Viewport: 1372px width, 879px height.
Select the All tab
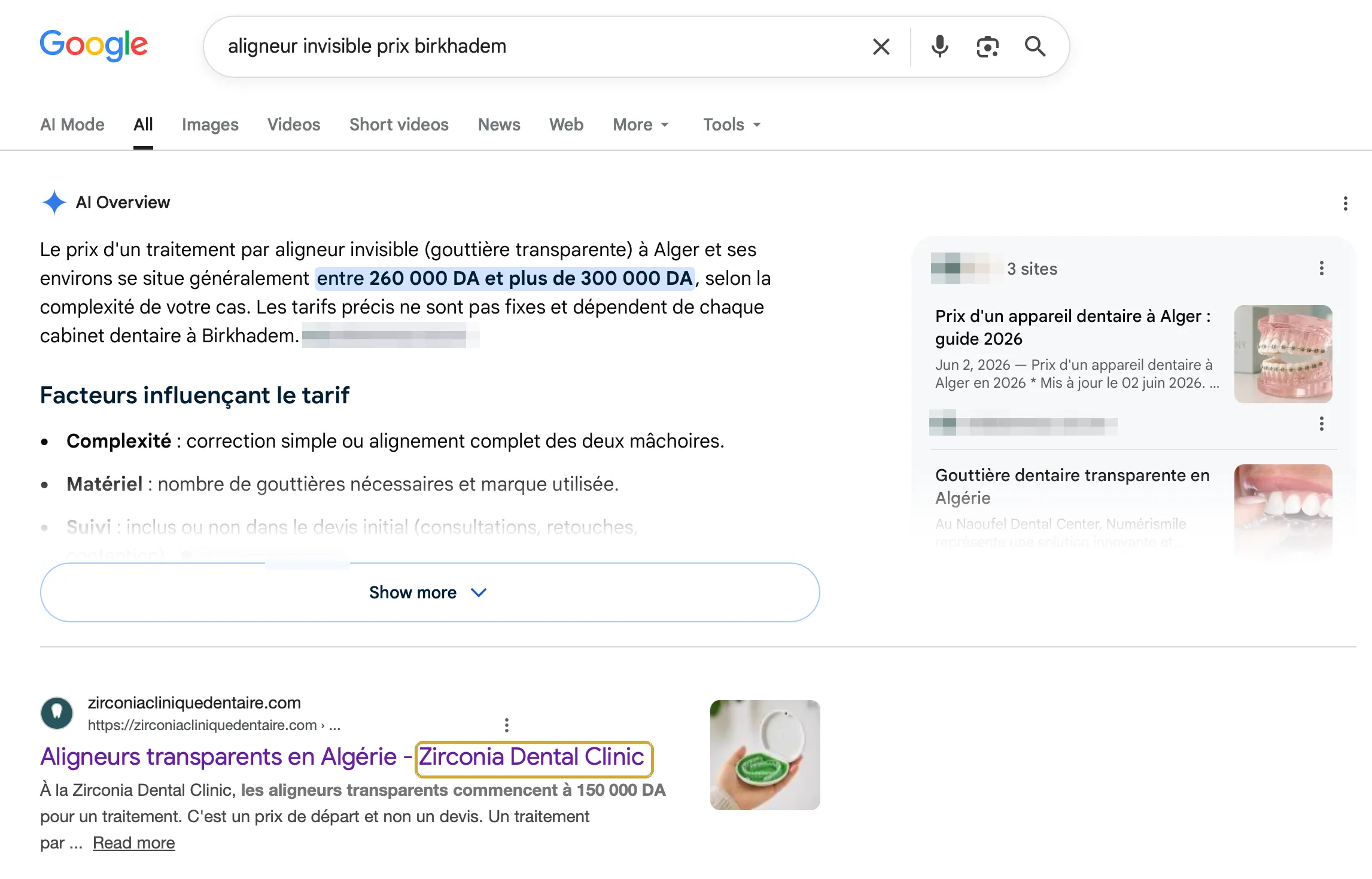tap(143, 124)
